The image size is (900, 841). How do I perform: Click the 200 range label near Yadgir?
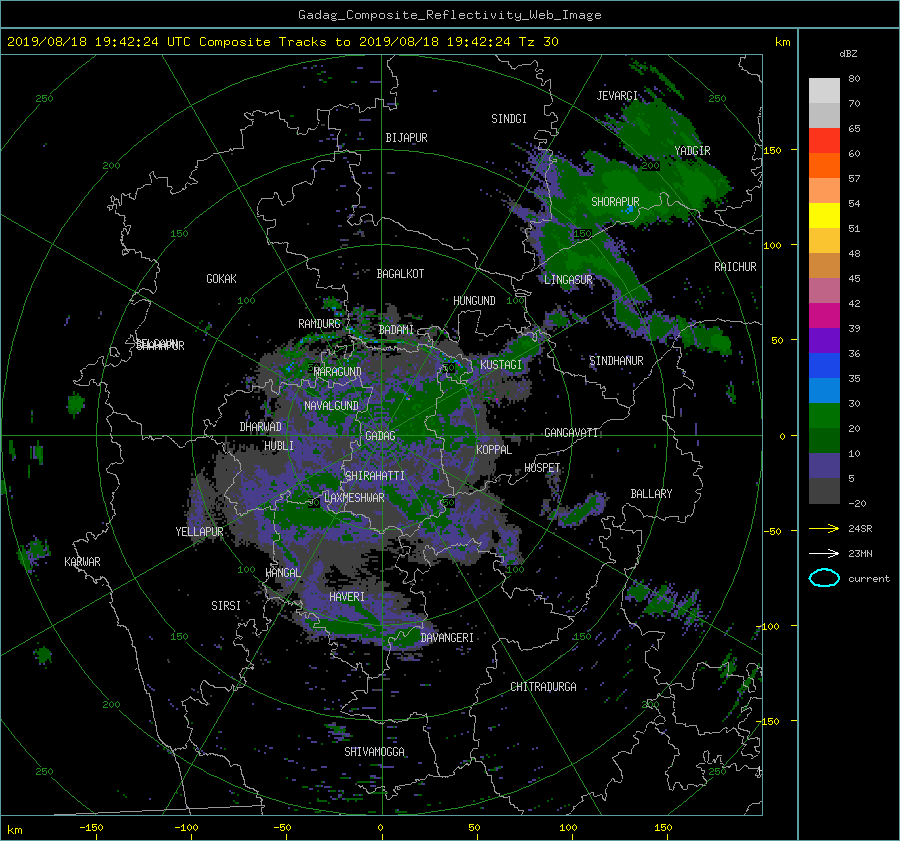tap(650, 166)
